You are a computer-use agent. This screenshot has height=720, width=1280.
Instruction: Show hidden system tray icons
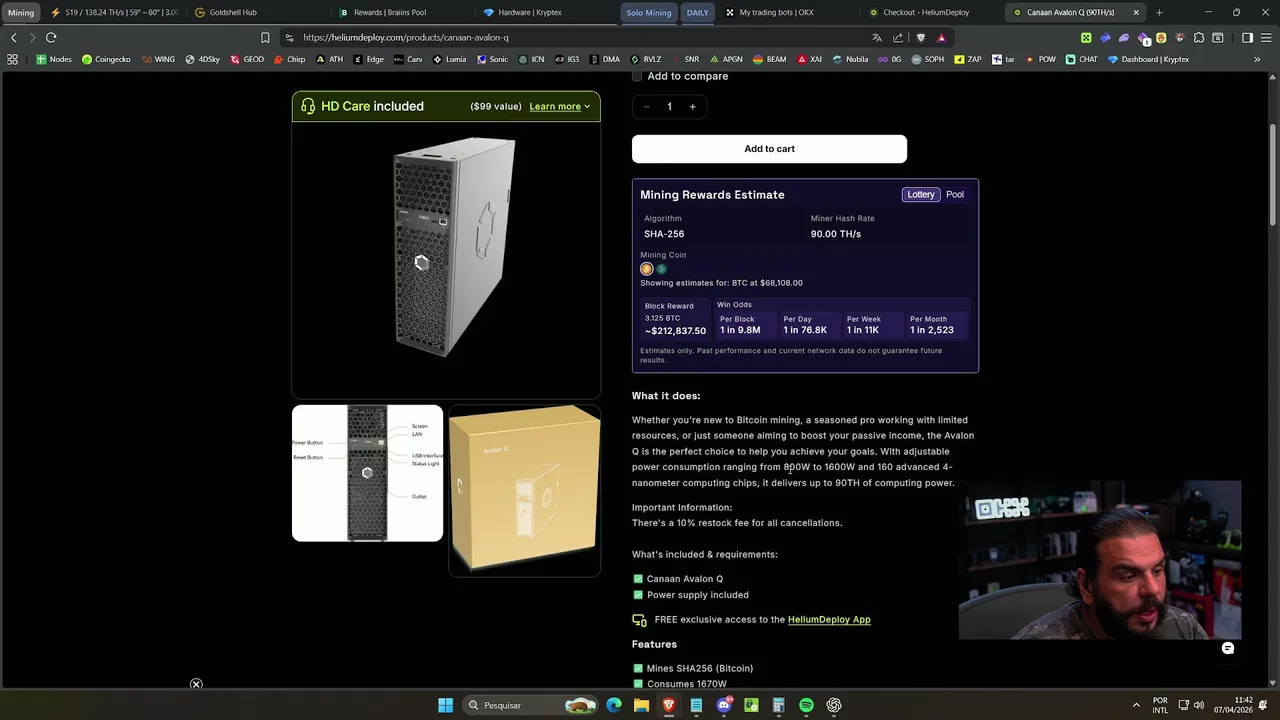point(1136,705)
